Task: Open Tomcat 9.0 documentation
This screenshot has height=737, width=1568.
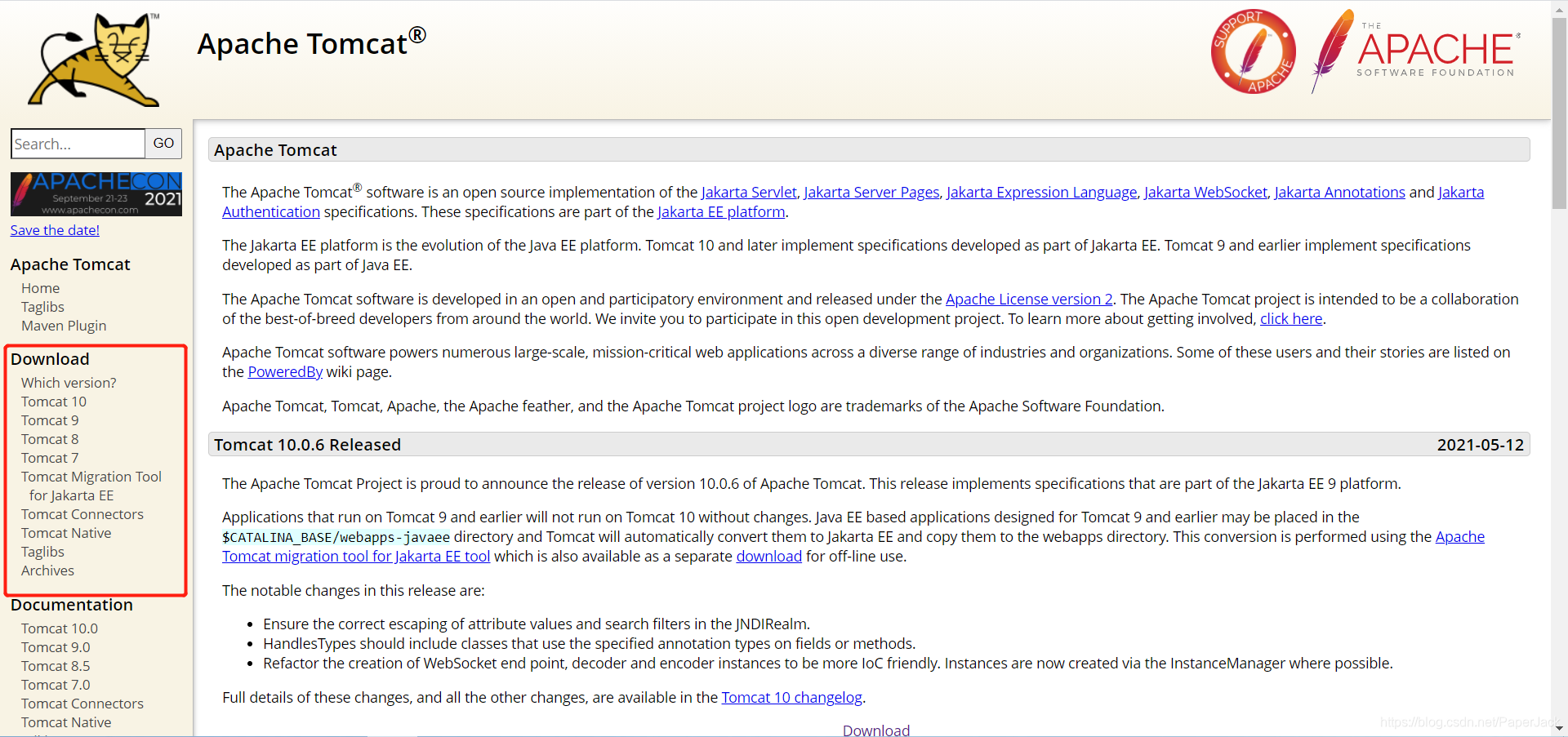Action: pyautogui.click(x=56, y=647)
